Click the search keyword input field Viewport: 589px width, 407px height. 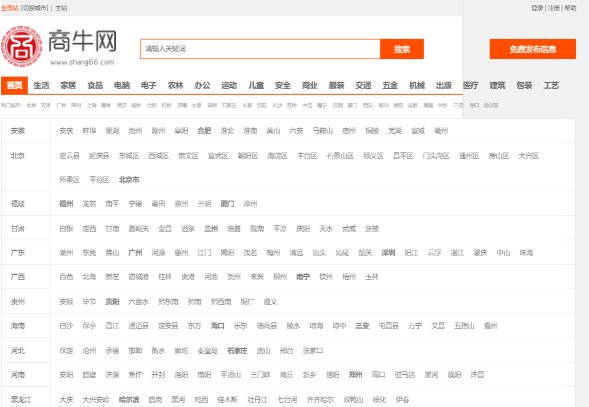click(260, 49)
